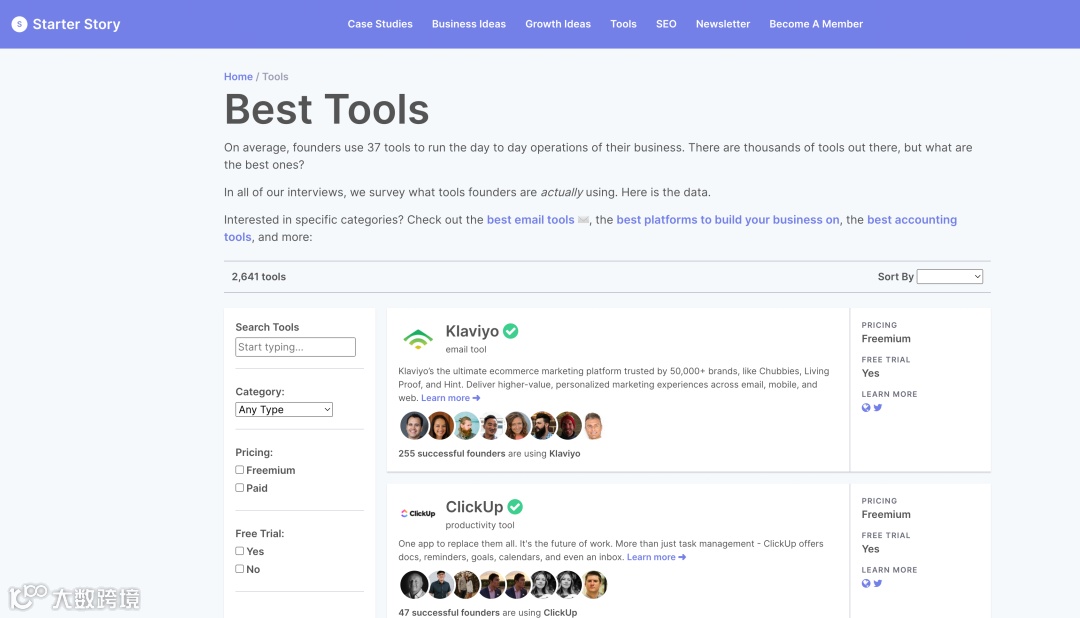Click Learn more in the Klaviyo description
Viewport: 1080px width, 618px height.
pos(450,398)
